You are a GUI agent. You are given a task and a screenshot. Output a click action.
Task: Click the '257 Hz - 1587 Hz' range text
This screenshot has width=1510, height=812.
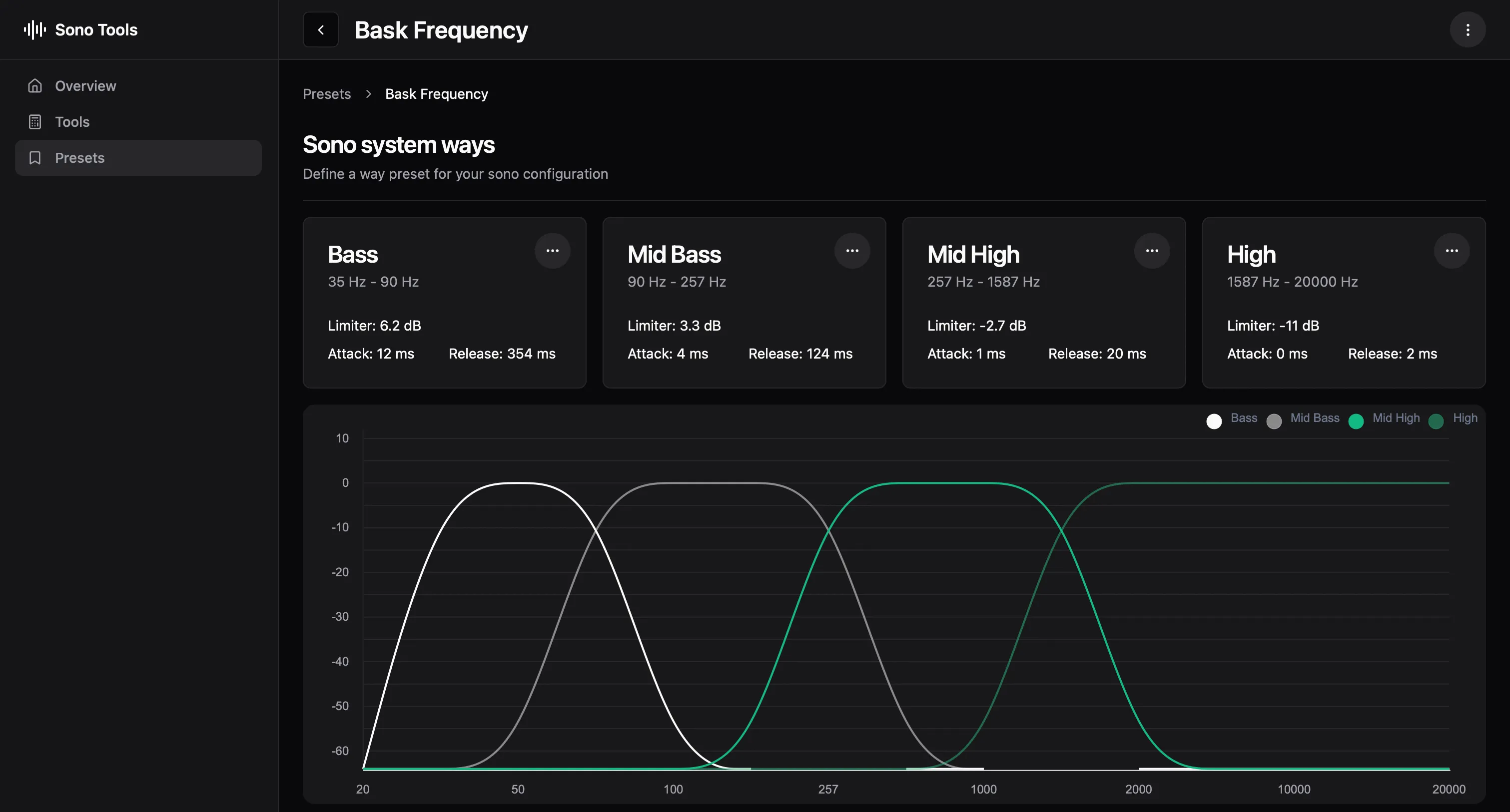pos(983,282)
